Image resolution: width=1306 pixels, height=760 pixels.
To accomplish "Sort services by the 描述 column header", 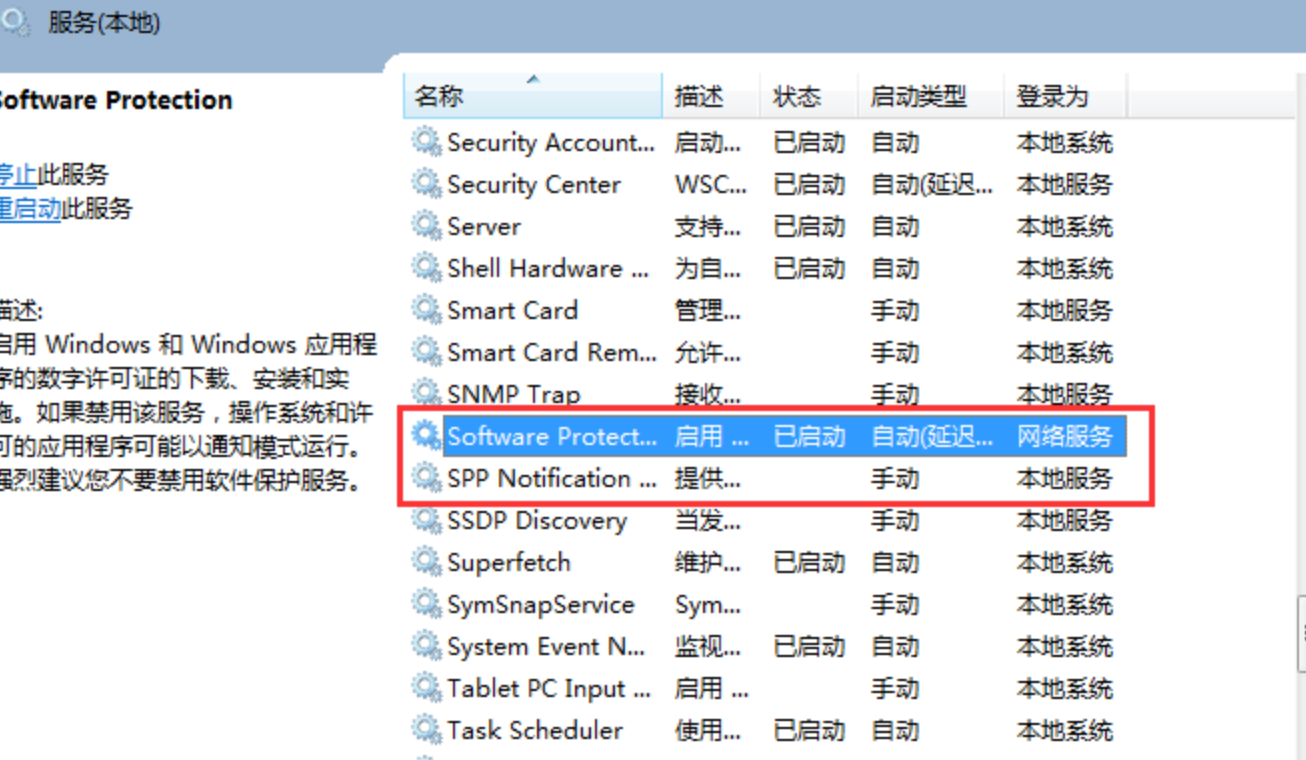I will click(x=711, y=96).
